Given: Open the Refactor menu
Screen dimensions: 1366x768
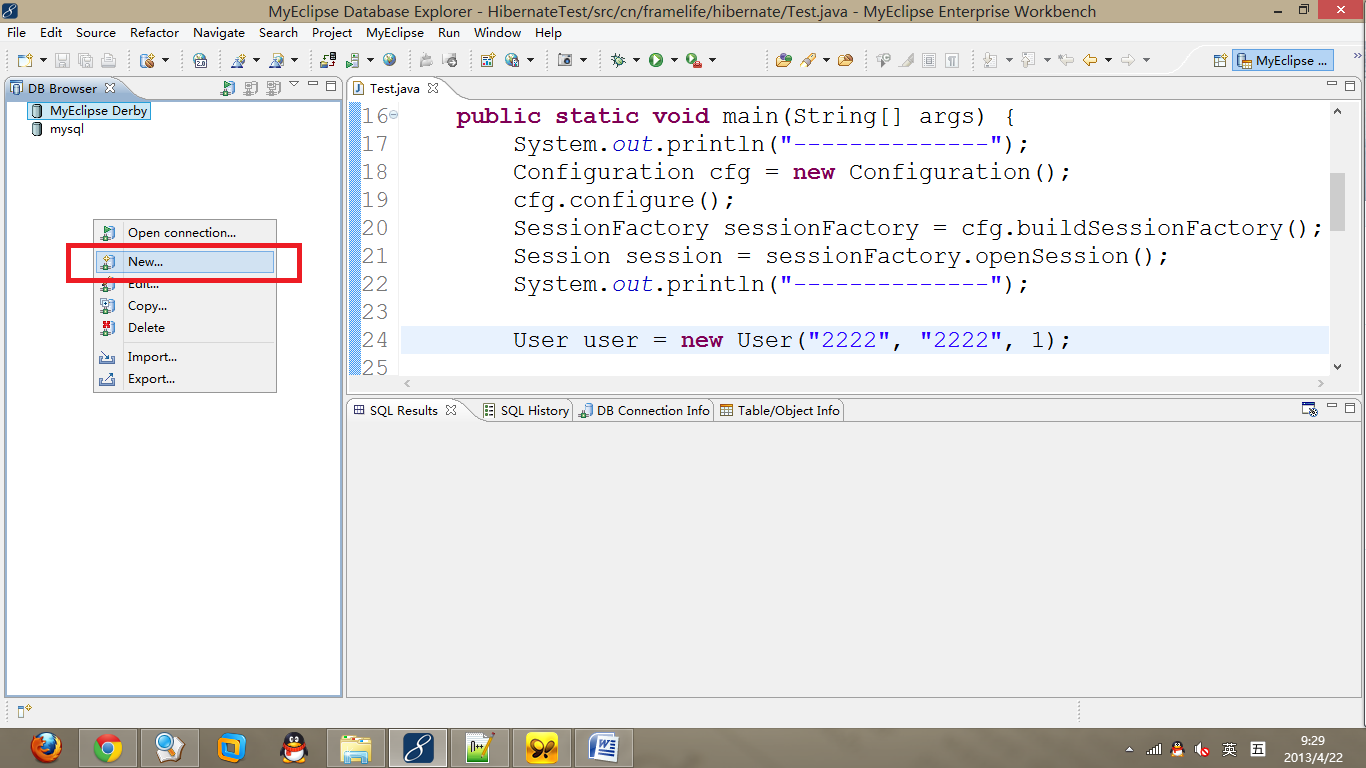Looking at the screenshot, I should (x=154, y=32).
